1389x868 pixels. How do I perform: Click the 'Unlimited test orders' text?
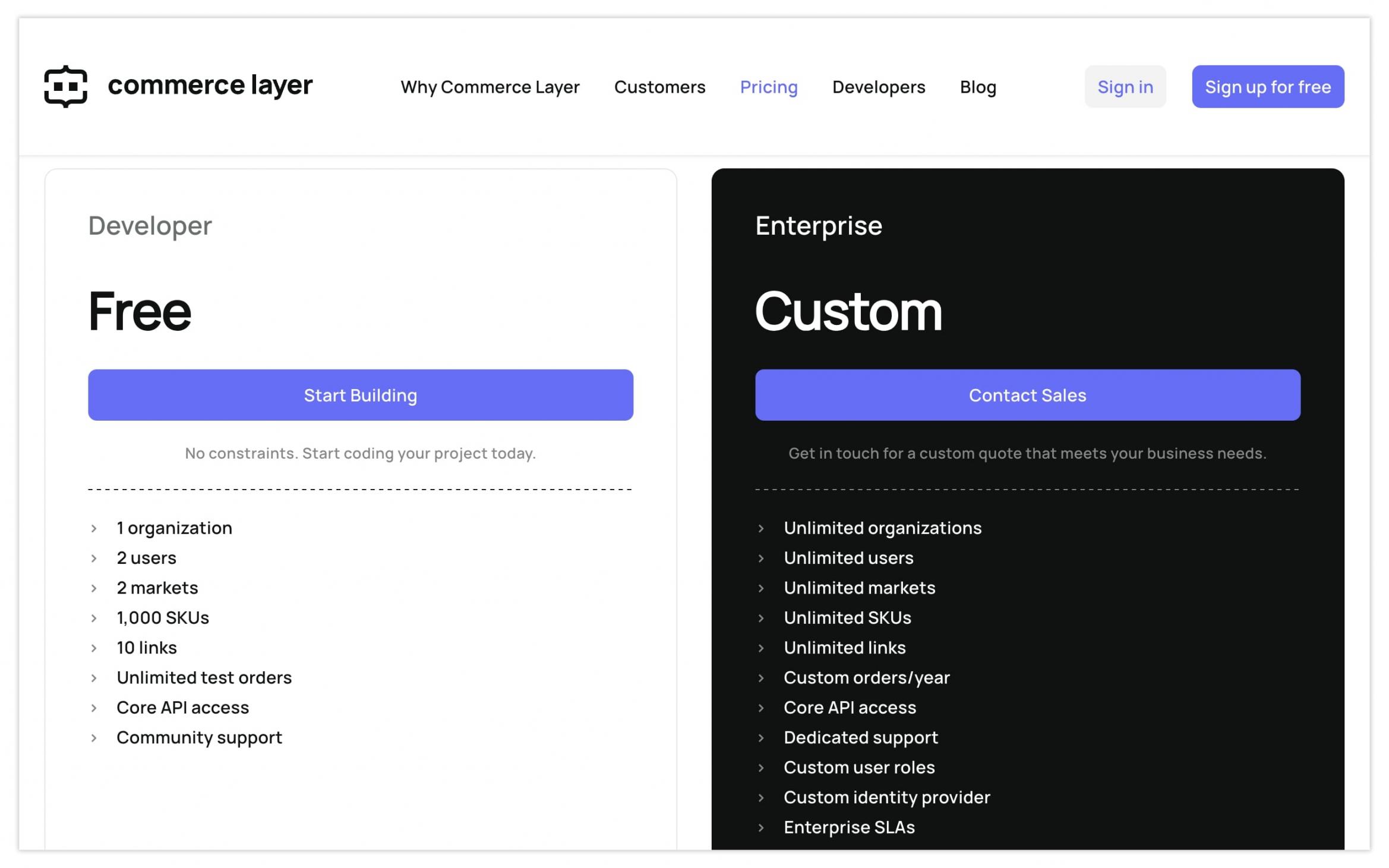(204, 677)
